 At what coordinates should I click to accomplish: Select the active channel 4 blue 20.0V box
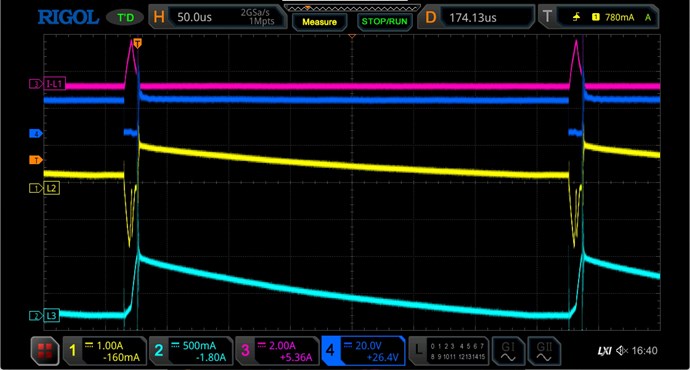363,351
